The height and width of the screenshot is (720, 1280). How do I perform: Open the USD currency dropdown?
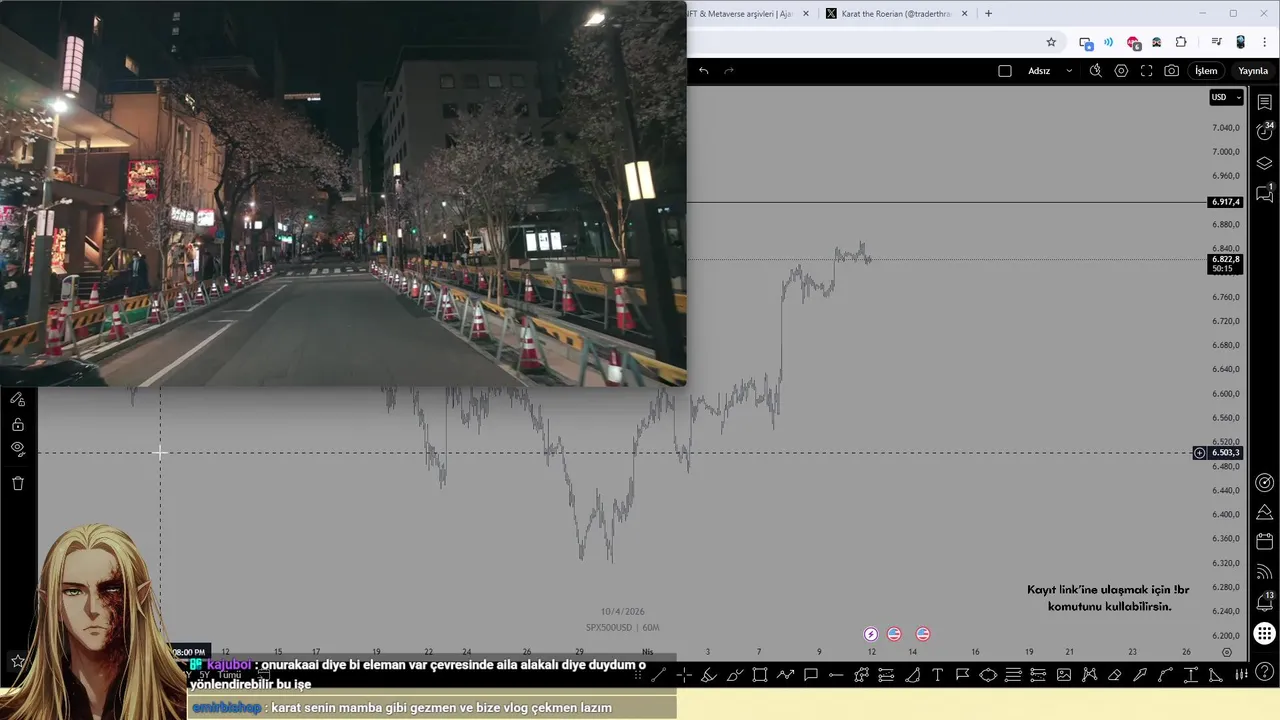[x=1226, y=97]
